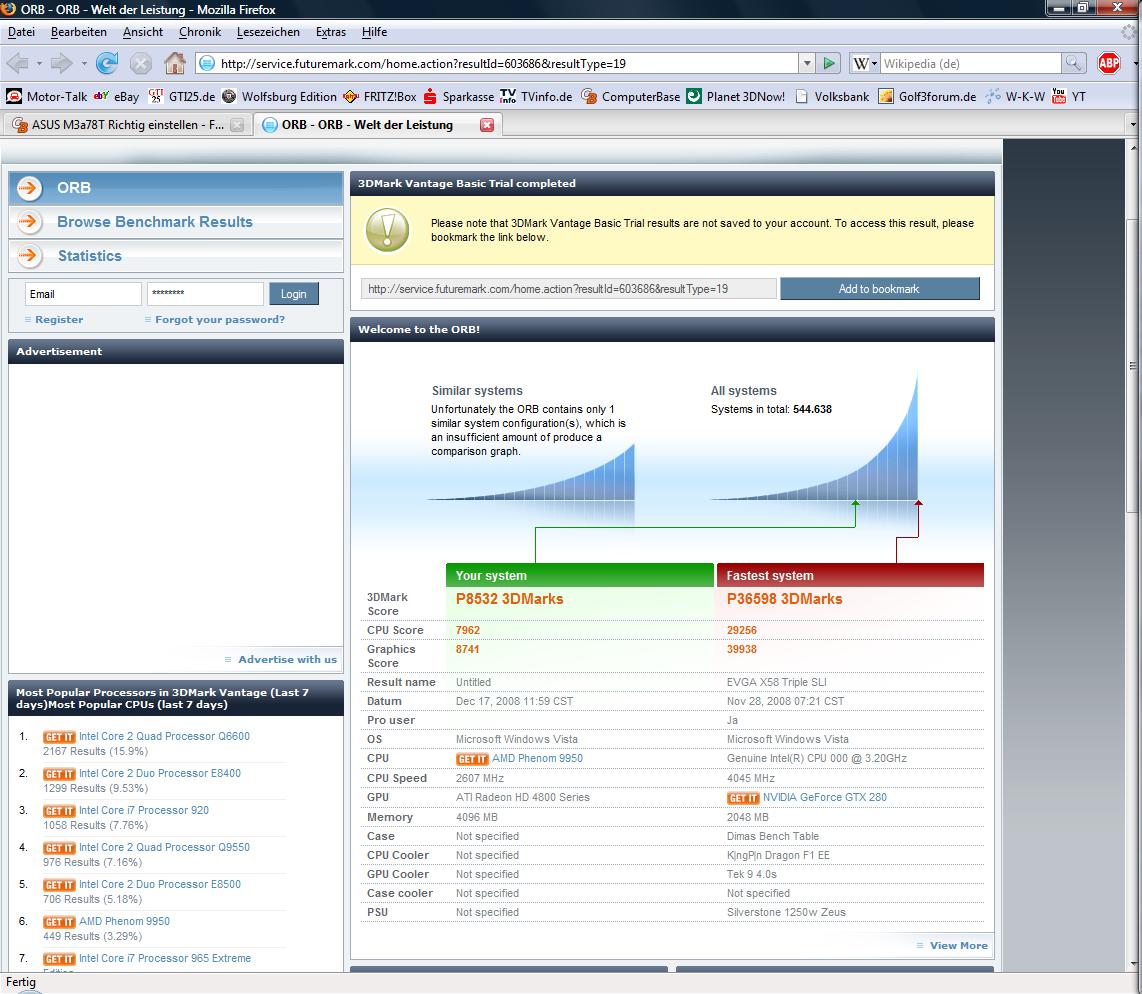Open the Ansicht menu

143,32
